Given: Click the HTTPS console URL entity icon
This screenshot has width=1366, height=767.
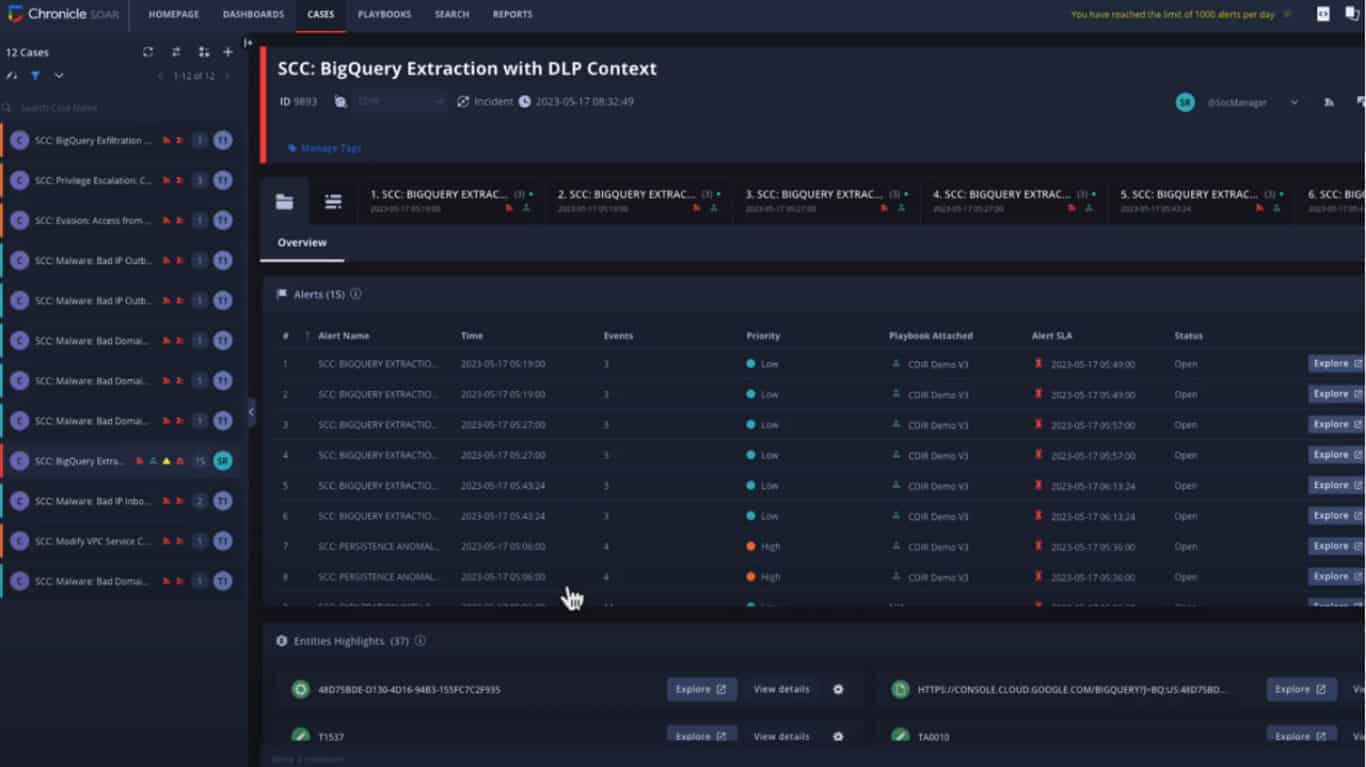Looking at the screenshot, I should (900, 689).
